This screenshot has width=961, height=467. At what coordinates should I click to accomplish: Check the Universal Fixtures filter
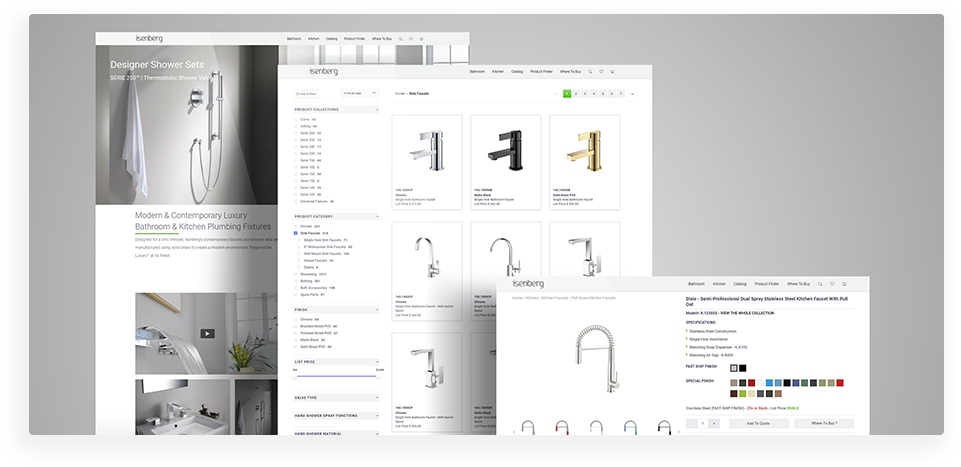[x=296, y=201]
